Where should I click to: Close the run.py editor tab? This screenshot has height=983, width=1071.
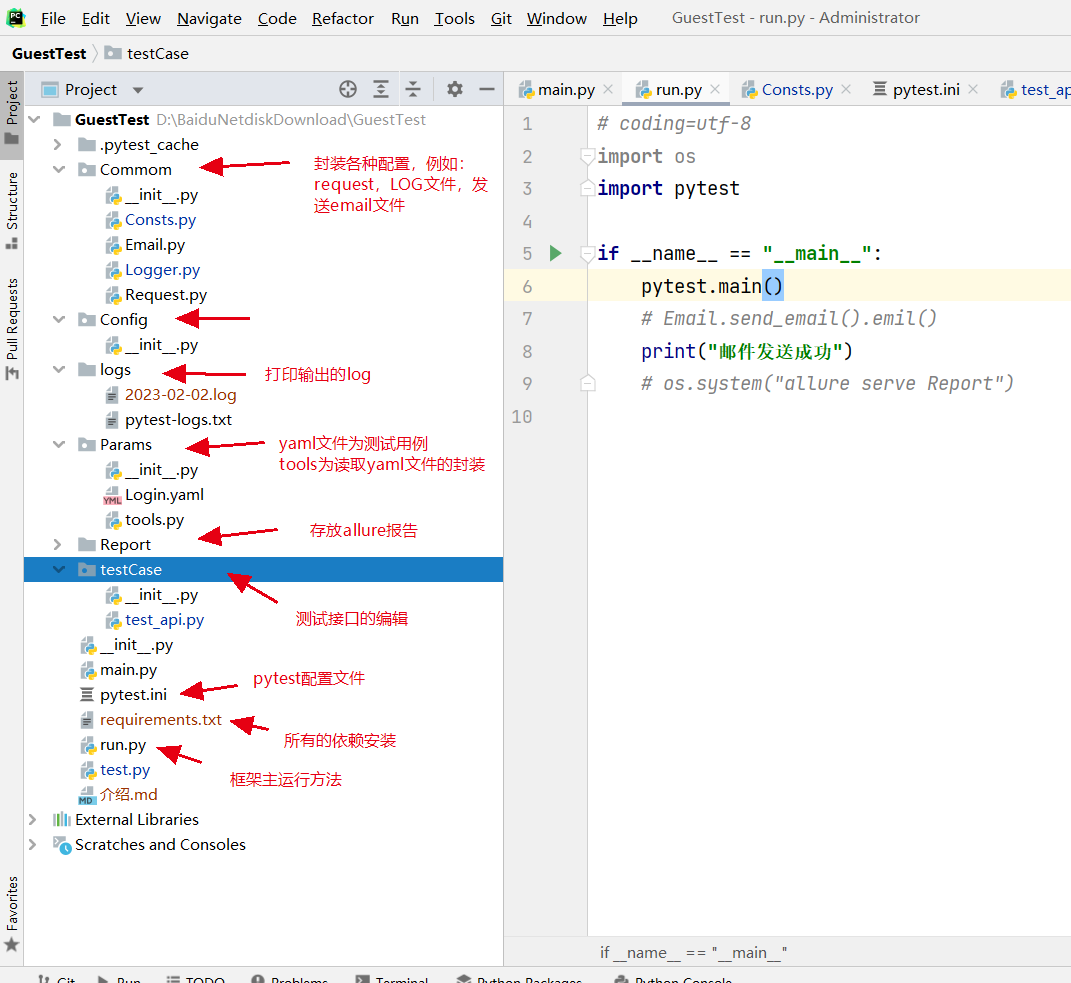(715, 89)
